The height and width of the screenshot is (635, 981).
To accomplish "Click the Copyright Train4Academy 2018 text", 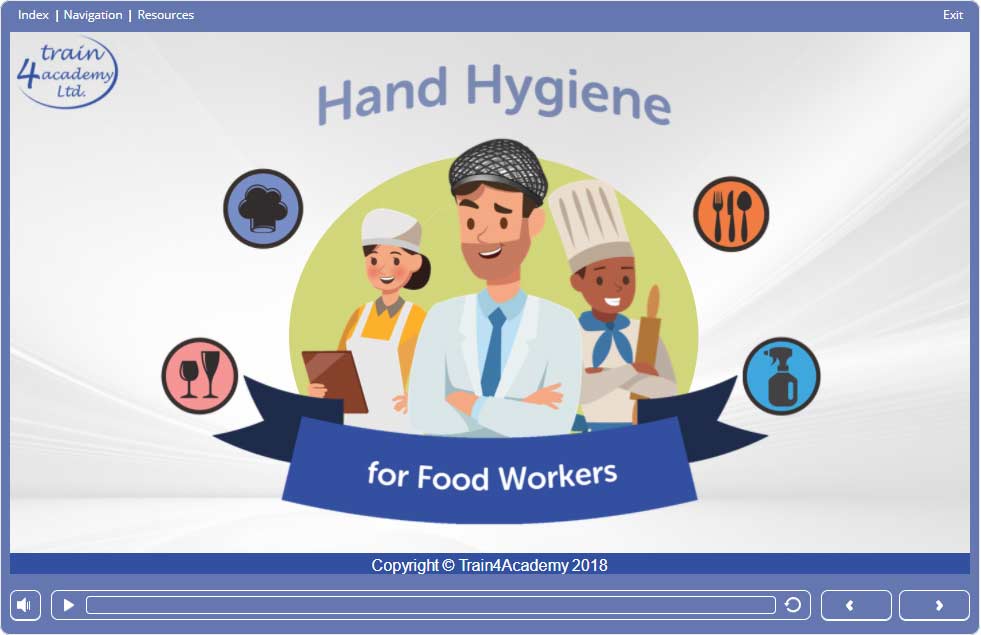I will [x=489, y=565].
